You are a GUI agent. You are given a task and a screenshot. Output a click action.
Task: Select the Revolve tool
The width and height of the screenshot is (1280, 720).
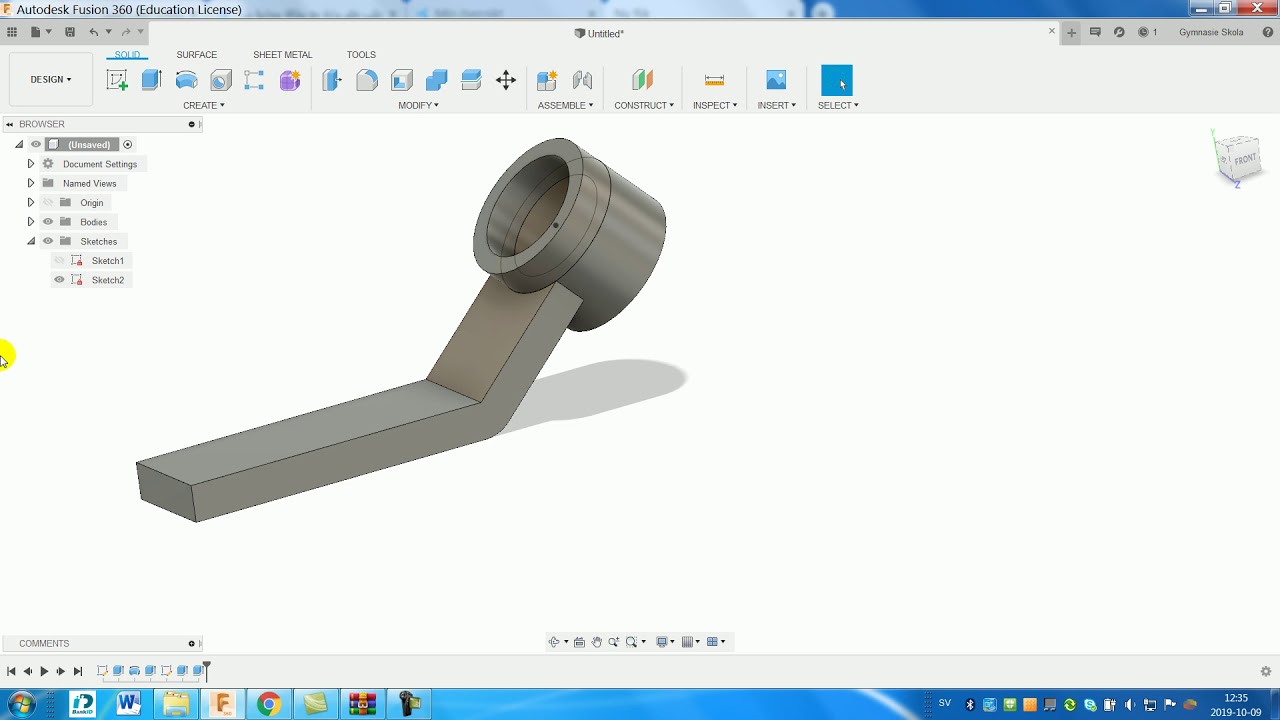click(x=186, y=80)
